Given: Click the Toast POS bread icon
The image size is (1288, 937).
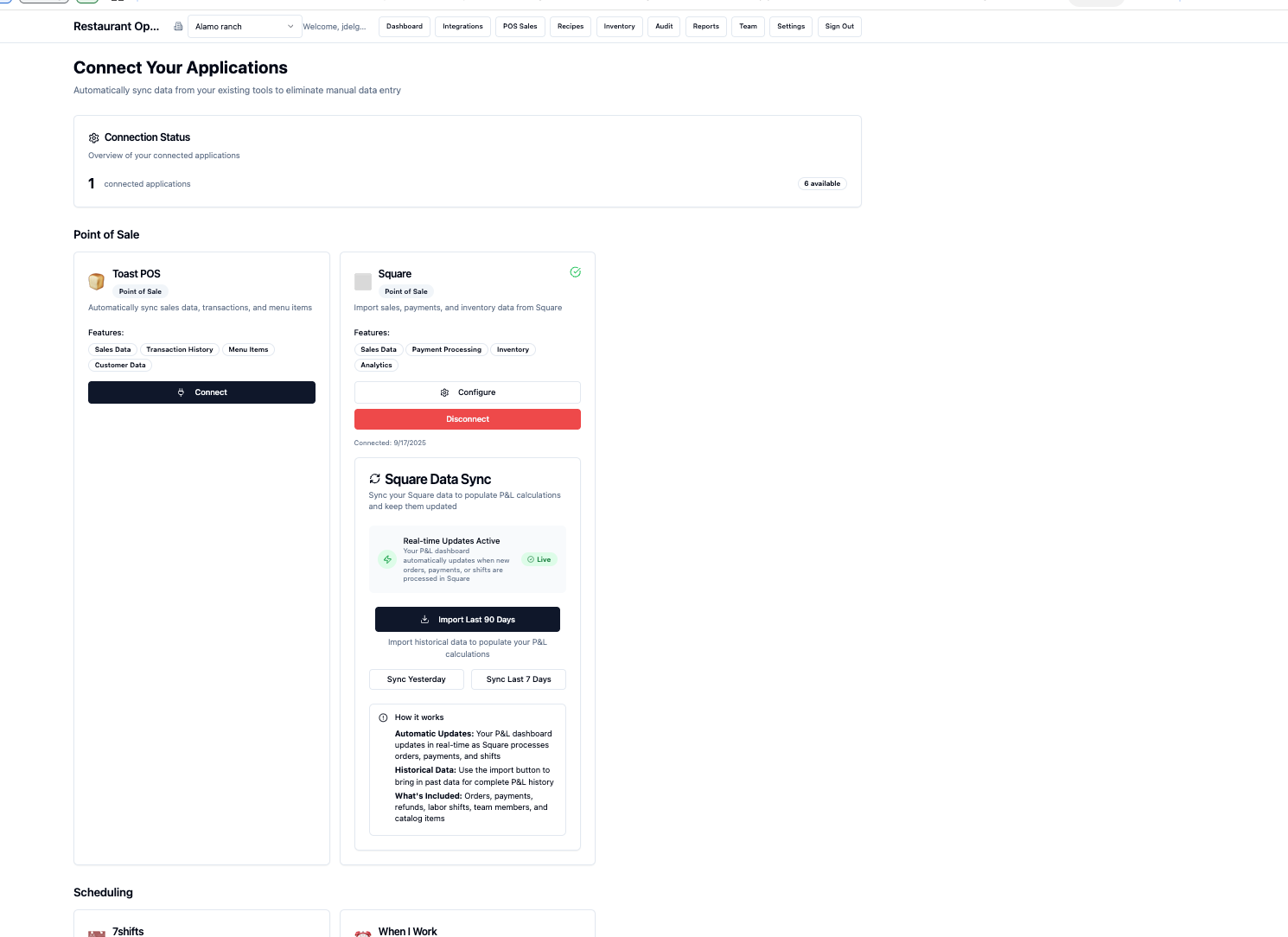Looking at the screenshot, I should (x=96, y=281).
